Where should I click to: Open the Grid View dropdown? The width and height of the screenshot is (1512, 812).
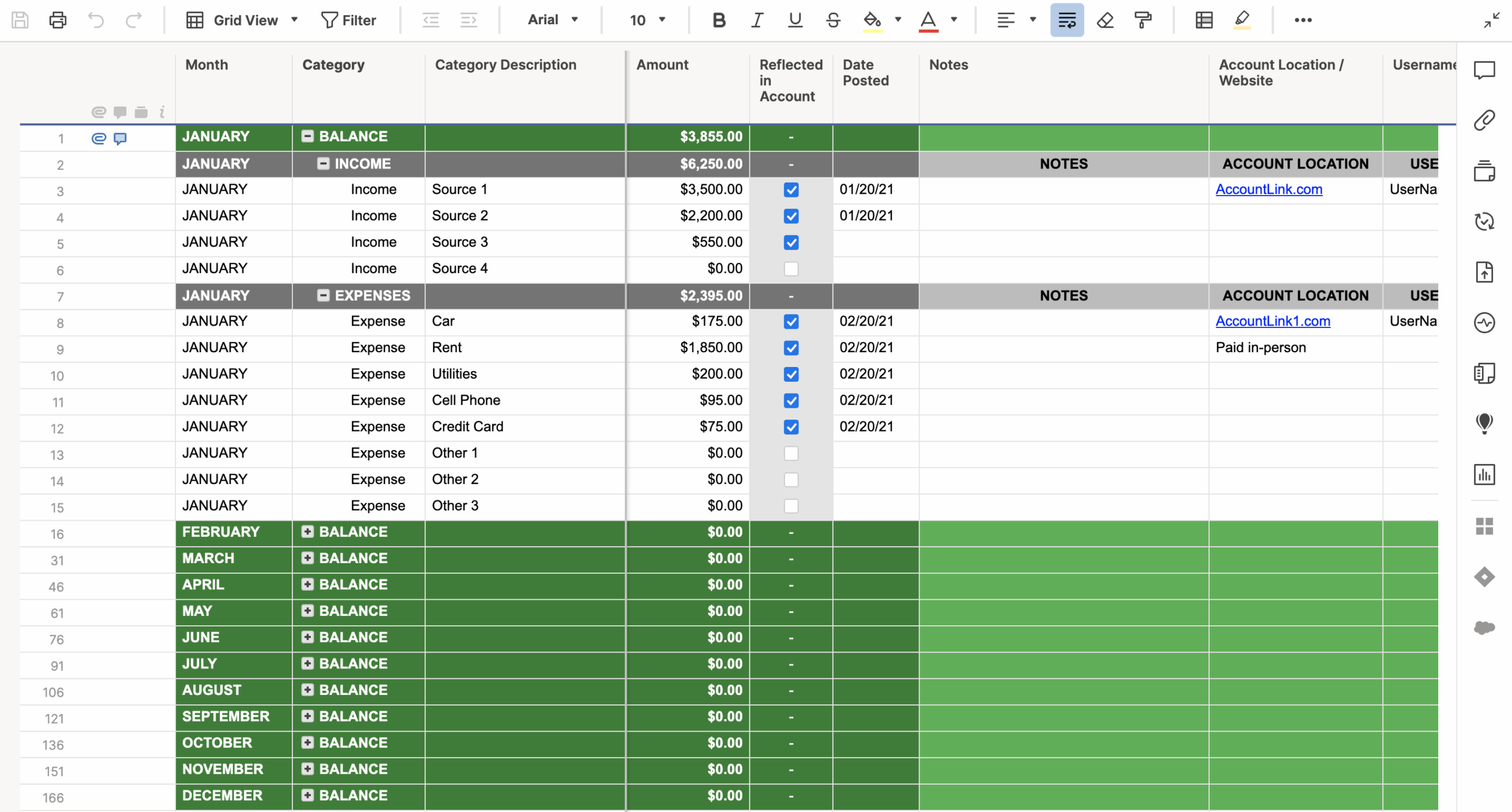(294, 20)
